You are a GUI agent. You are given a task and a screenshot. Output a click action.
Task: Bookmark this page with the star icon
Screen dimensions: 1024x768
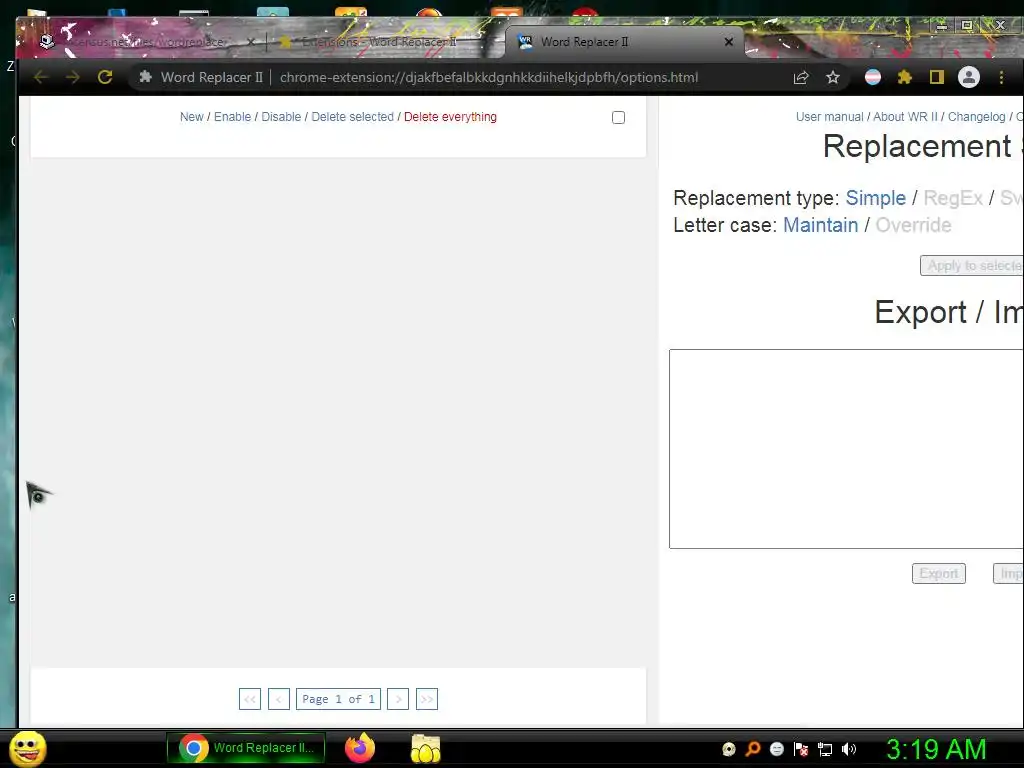point(833,78)
